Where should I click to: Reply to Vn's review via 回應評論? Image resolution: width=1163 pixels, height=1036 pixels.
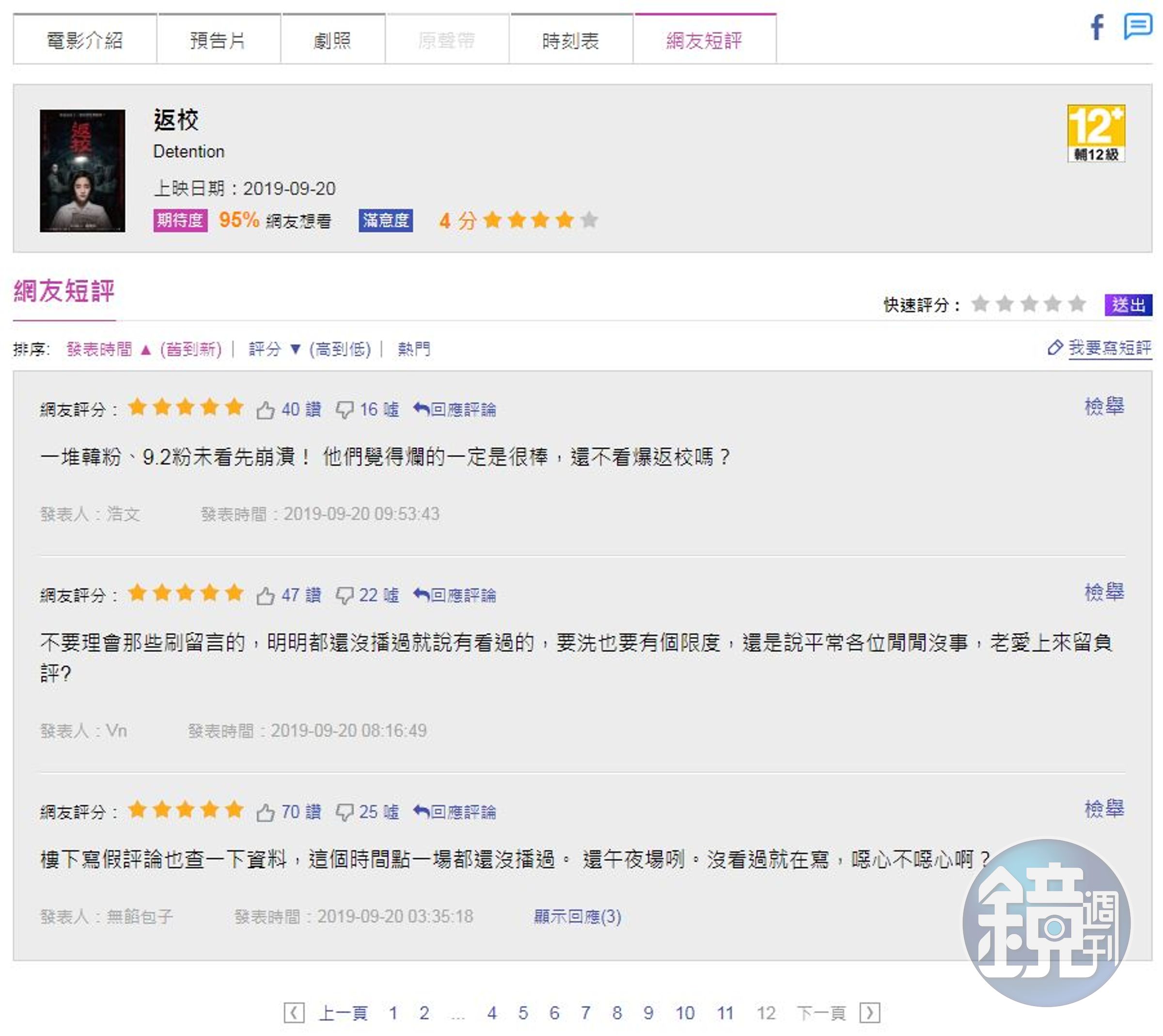455,596
